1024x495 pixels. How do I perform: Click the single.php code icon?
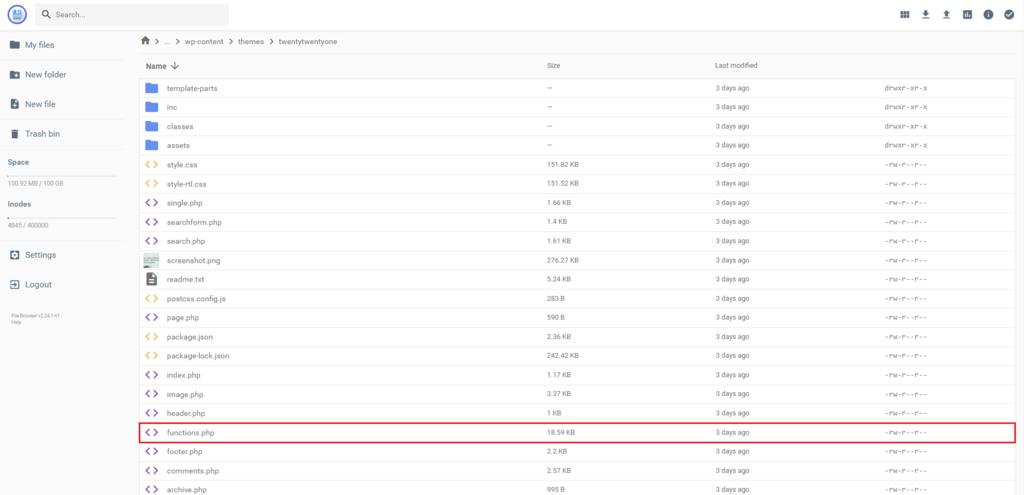click(152, 202)
